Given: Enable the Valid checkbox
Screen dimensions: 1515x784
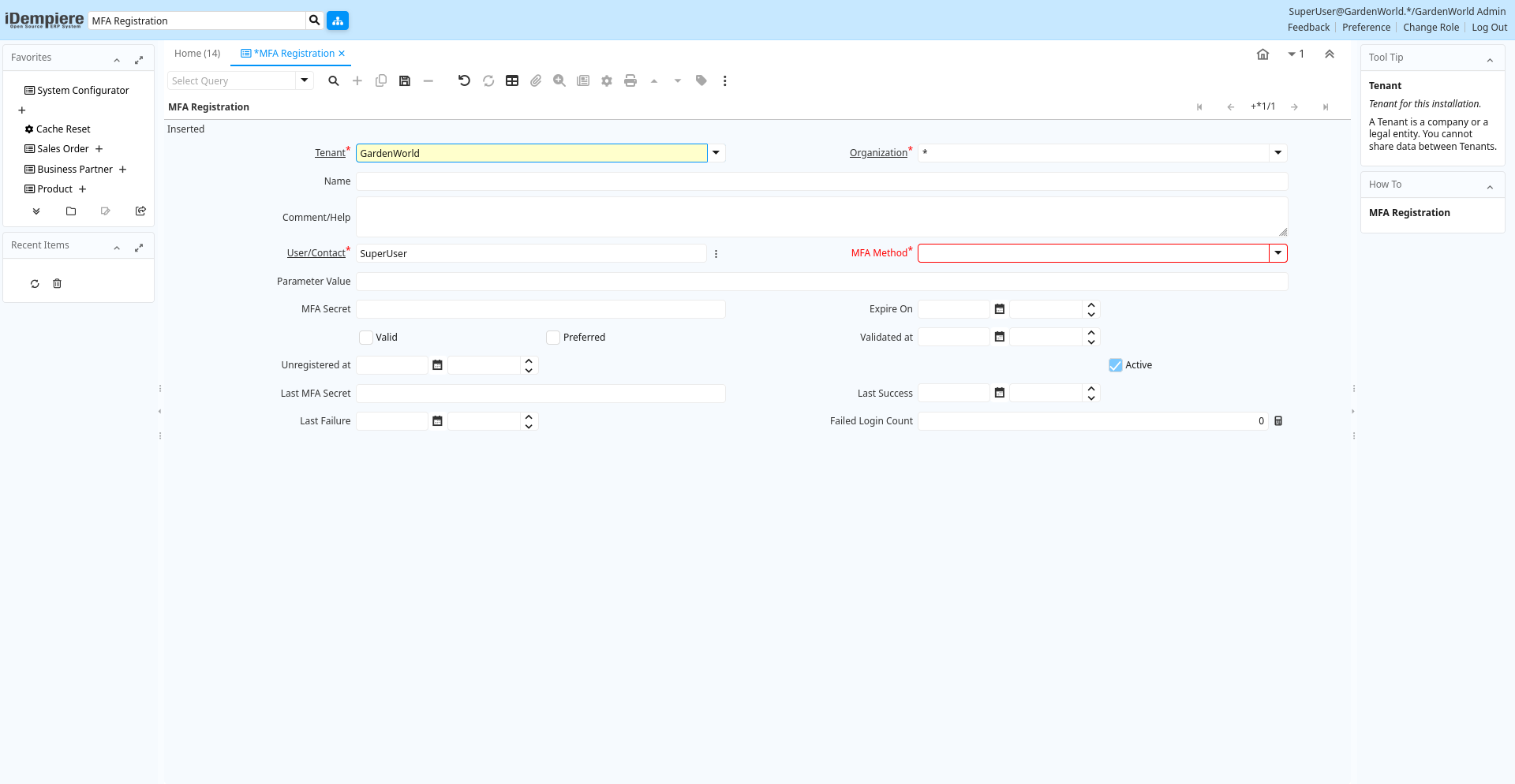Looking at the screenshot, I should [366, 338].
